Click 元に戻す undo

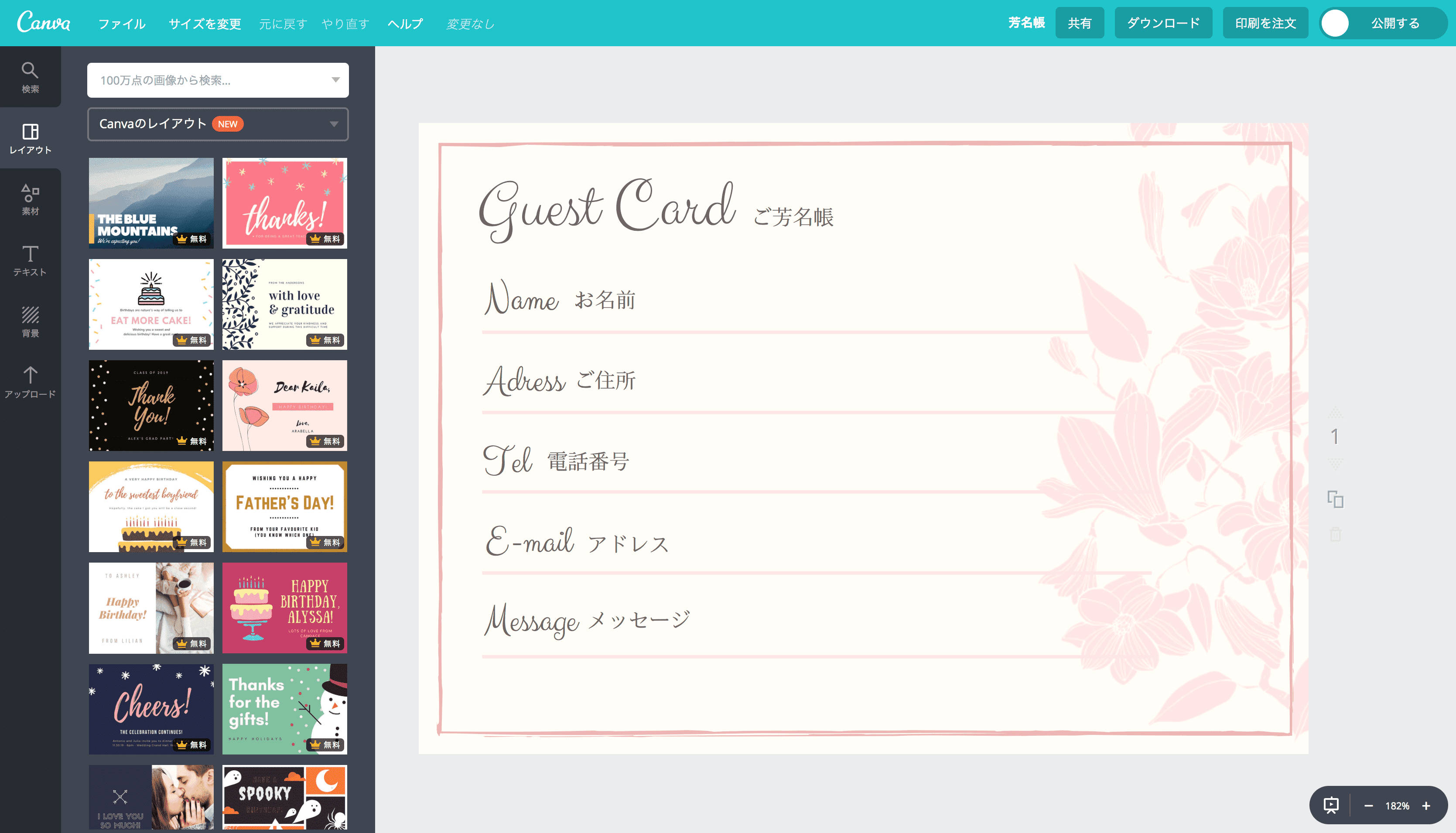pyautogui.click(x=283, y=24)
